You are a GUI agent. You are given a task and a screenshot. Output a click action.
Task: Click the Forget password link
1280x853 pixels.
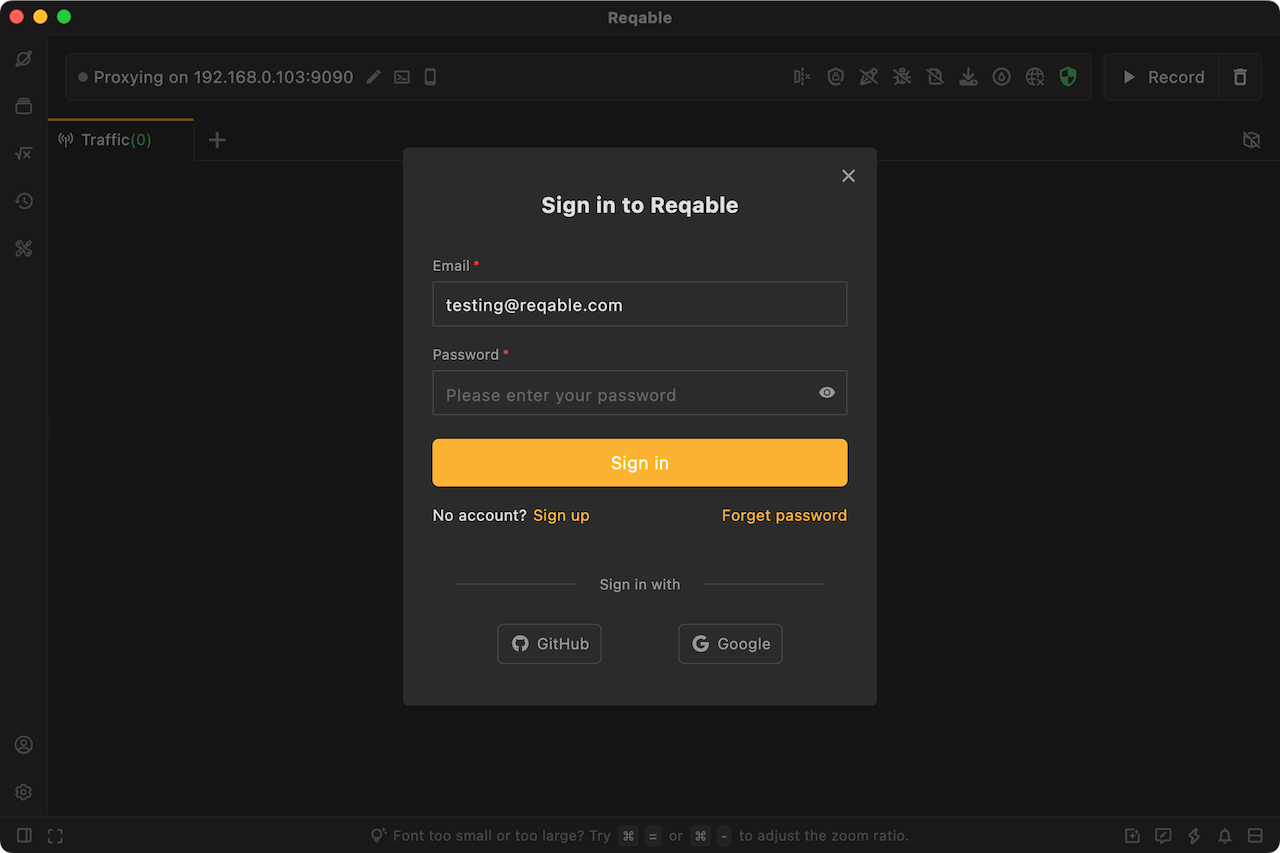[784, 516]
